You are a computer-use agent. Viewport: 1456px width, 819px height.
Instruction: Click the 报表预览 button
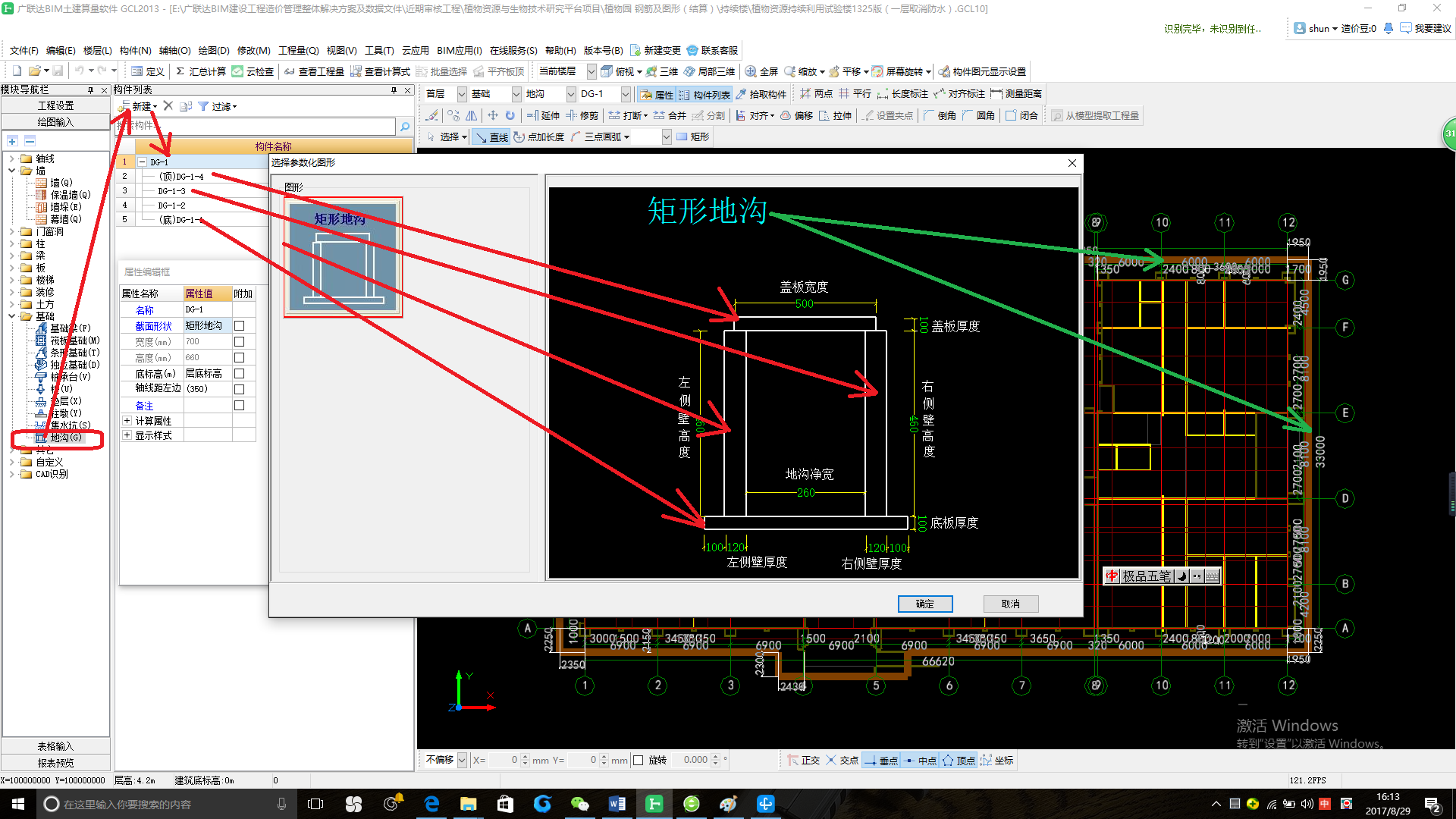[x=55, y=763]
